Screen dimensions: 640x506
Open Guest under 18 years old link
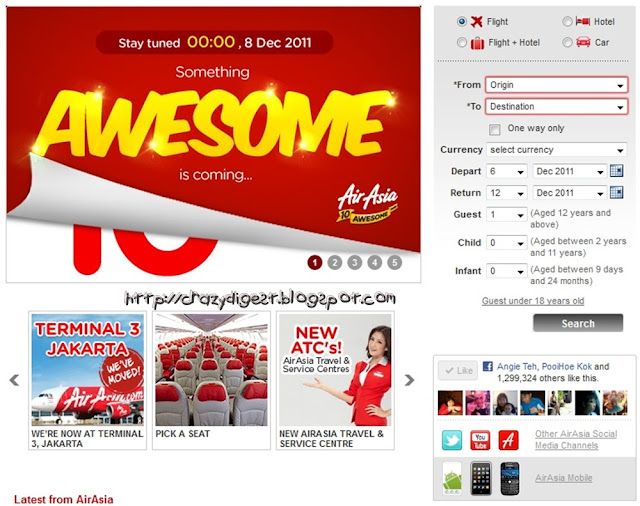pyautogui.click(x=533, y=301)
